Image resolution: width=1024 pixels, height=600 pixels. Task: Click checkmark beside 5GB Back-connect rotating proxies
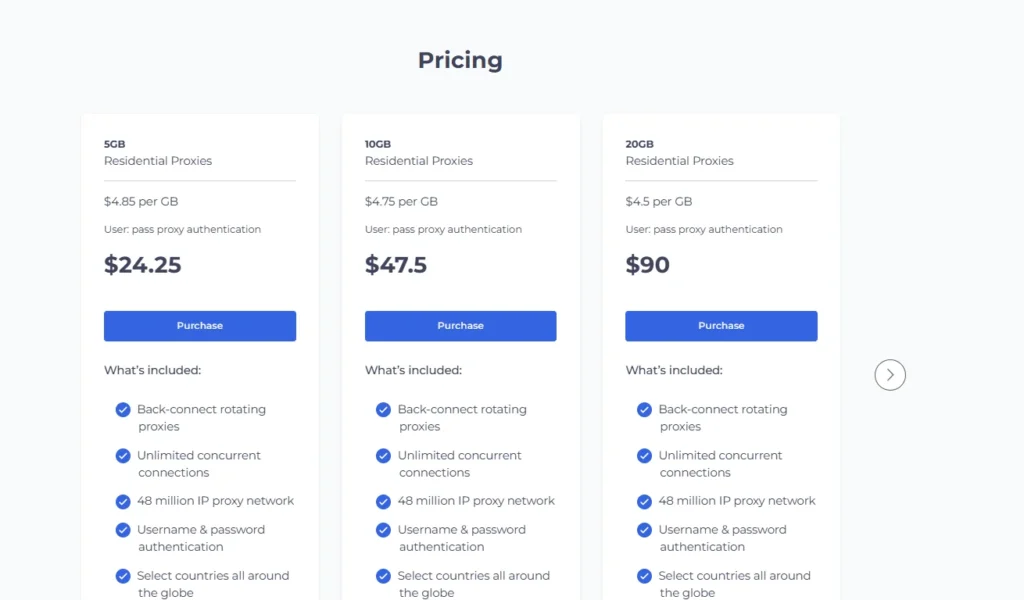pos(123,409)
